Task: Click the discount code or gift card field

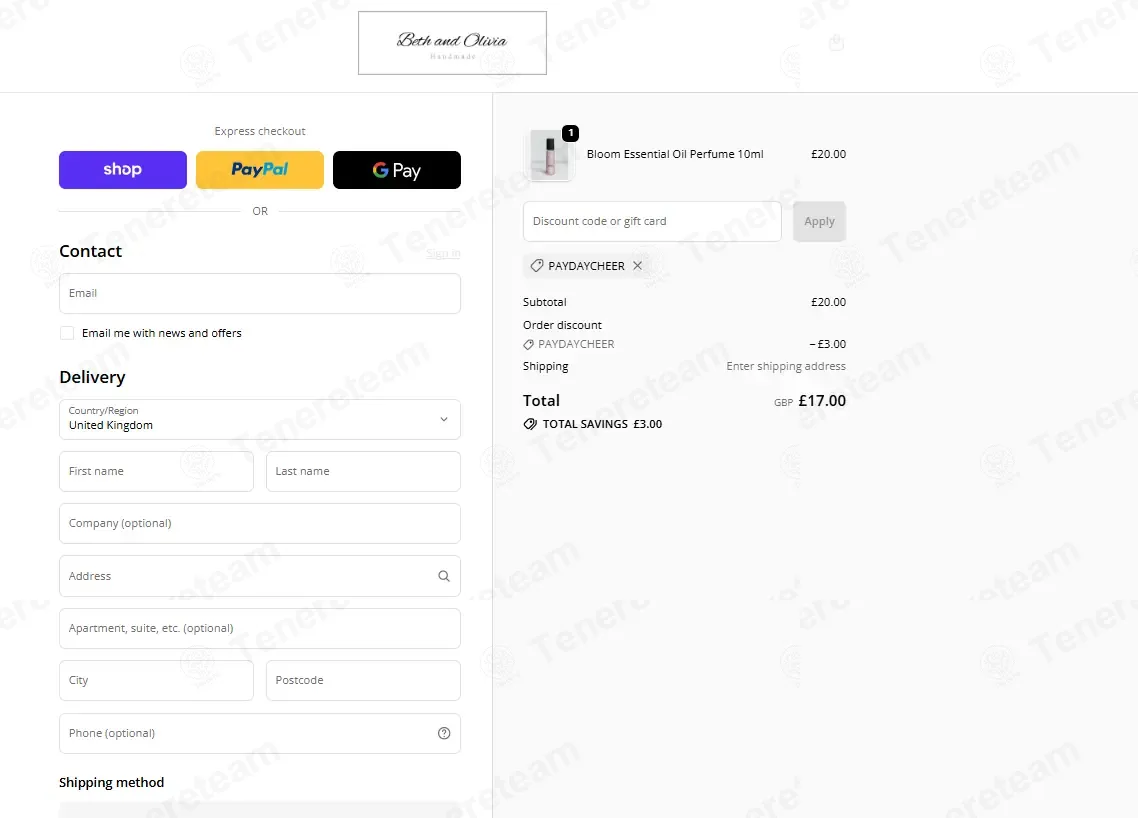Action: pos(652,221)
